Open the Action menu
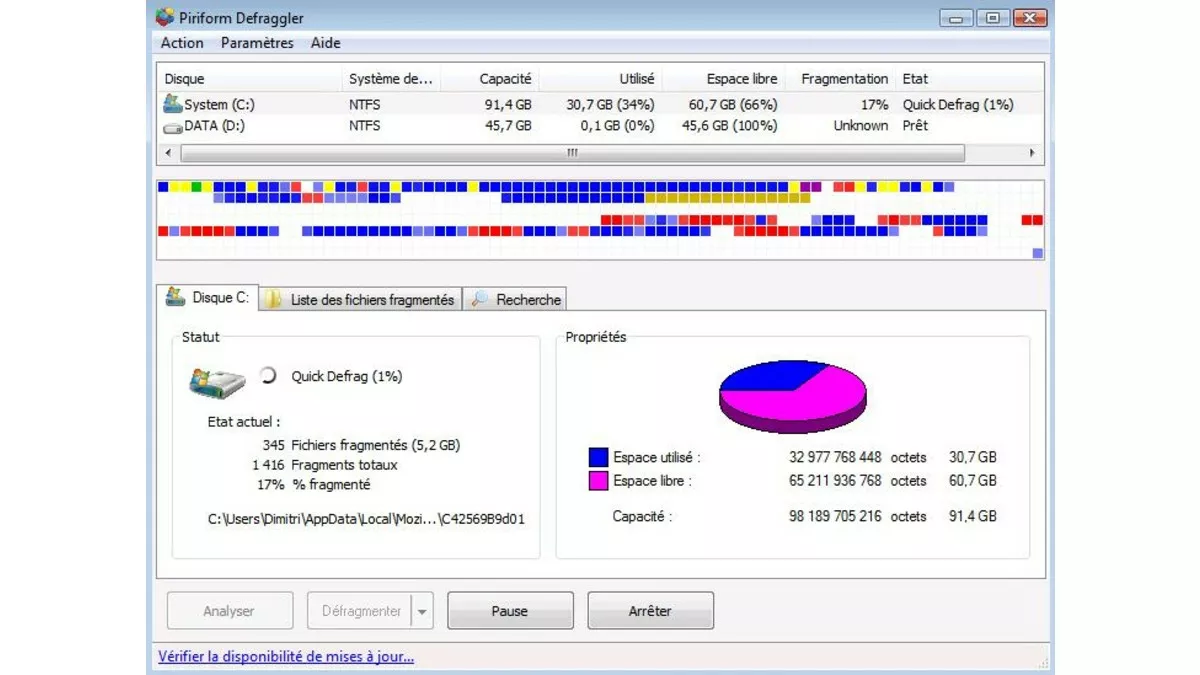This screenshot has height=675, width=1200. click(180, 43)
